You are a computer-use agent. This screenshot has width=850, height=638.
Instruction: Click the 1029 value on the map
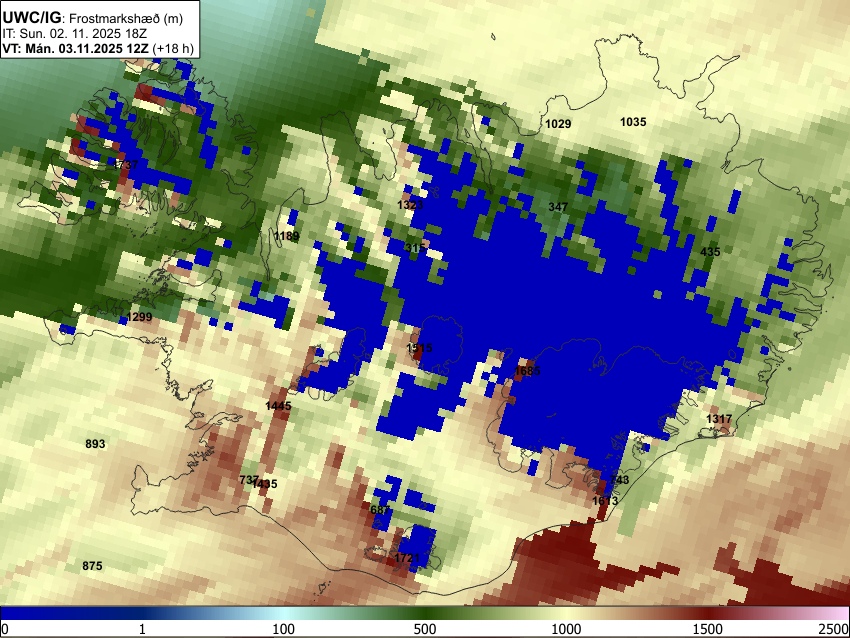point(558,124)
